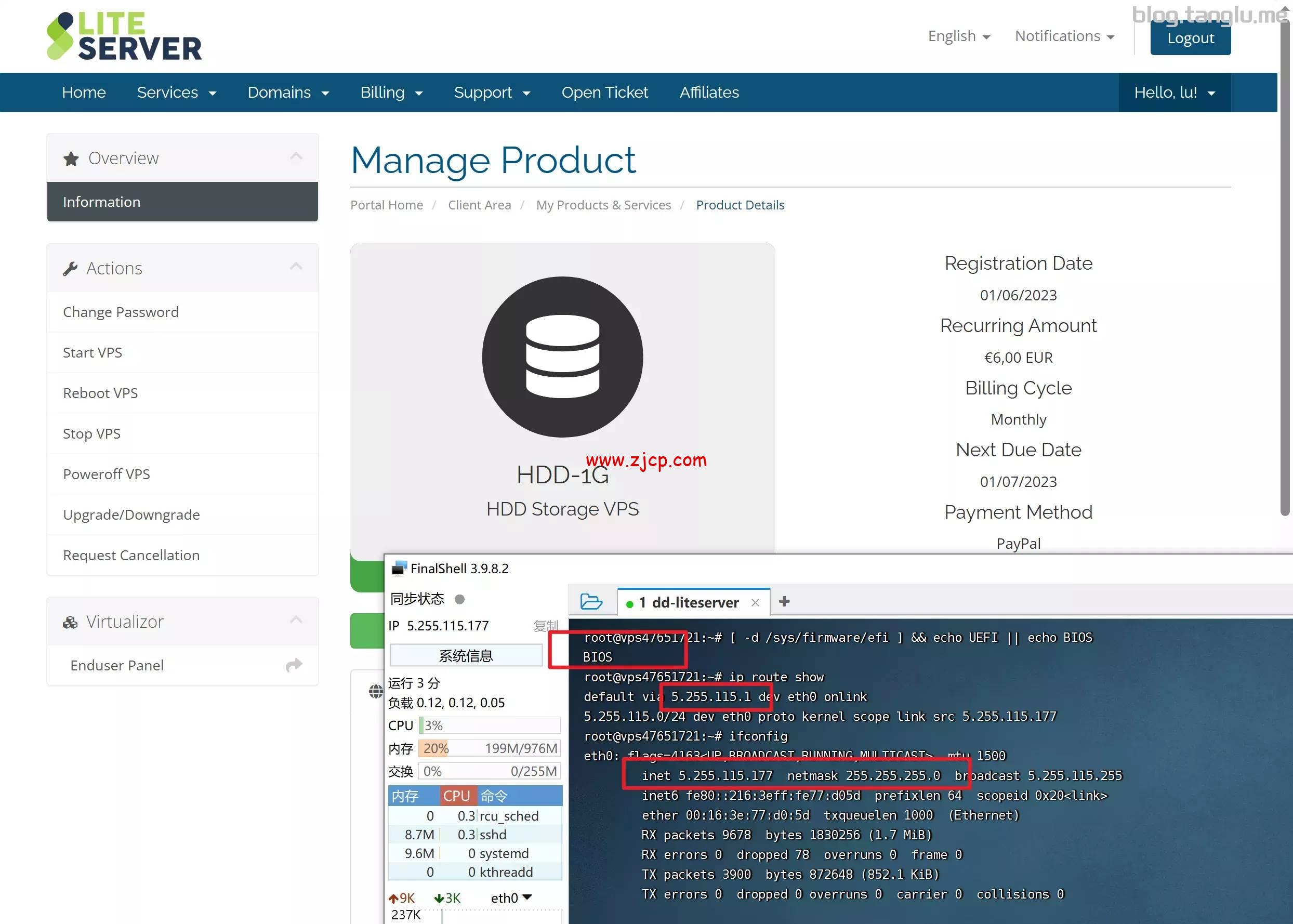Click the Actions wrench icon
The height and width of the screenshot is (924, 1293).
click(x=70, y=269)
